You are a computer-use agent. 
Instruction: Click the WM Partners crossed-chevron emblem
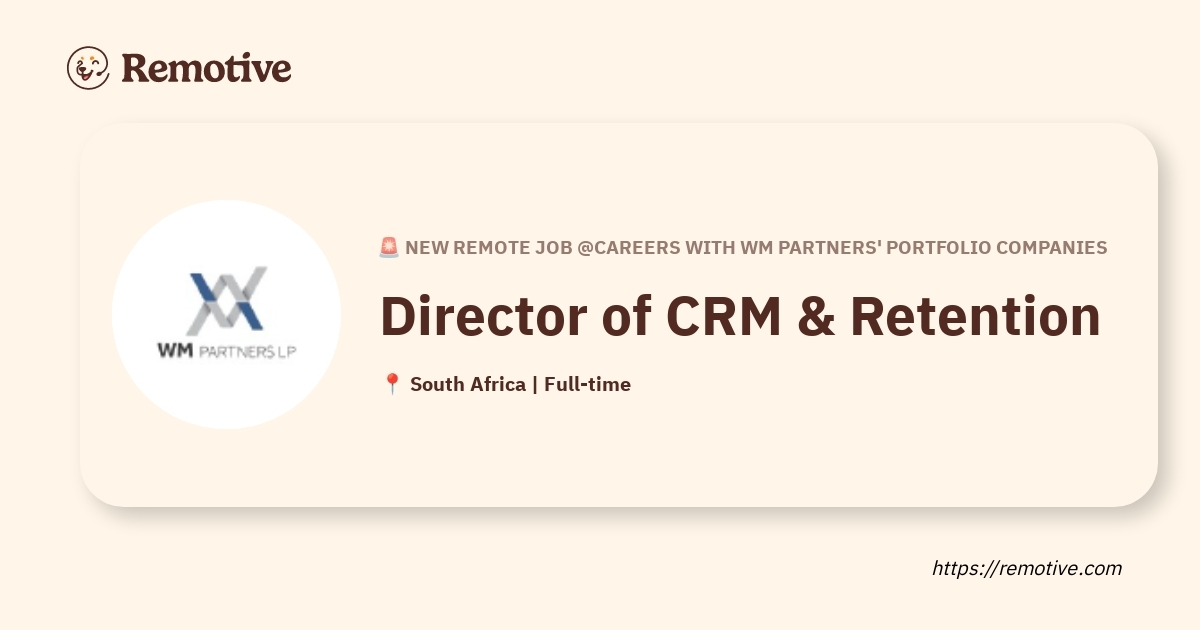click(226, 299)
